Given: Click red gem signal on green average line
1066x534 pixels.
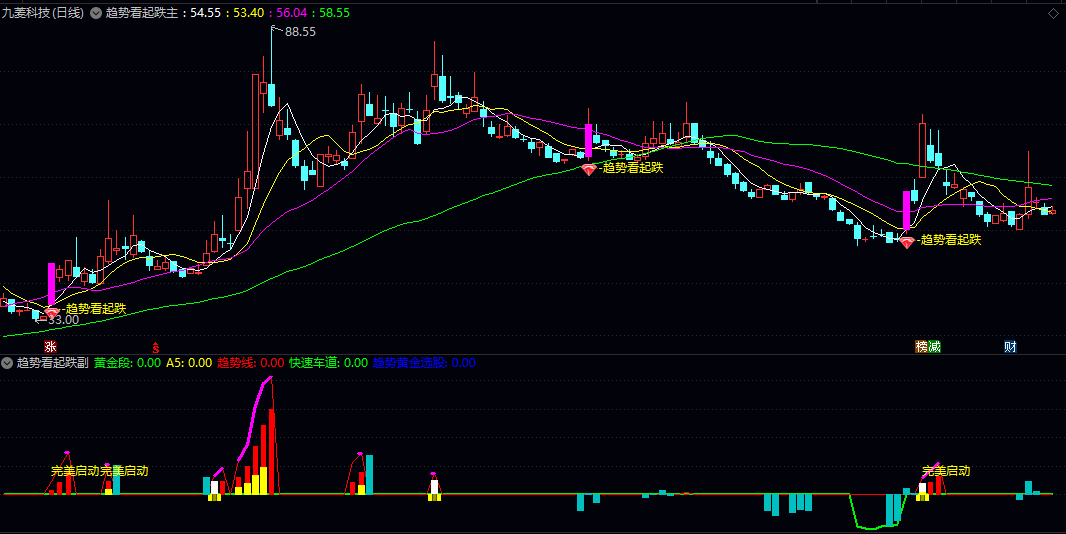Looking at the screenshot, I should tap(589, 169).
